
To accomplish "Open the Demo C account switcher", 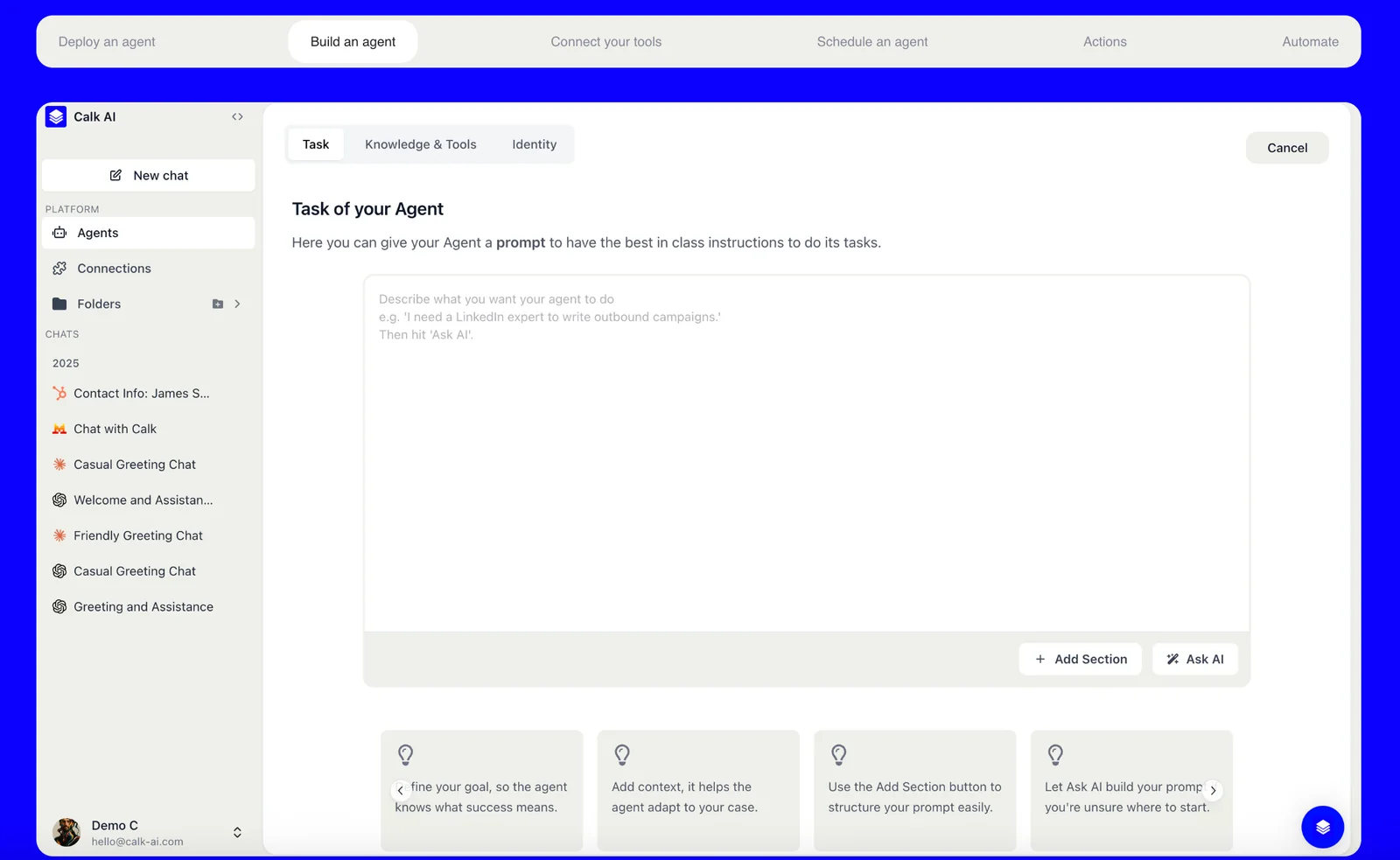I will coord(237,833).
